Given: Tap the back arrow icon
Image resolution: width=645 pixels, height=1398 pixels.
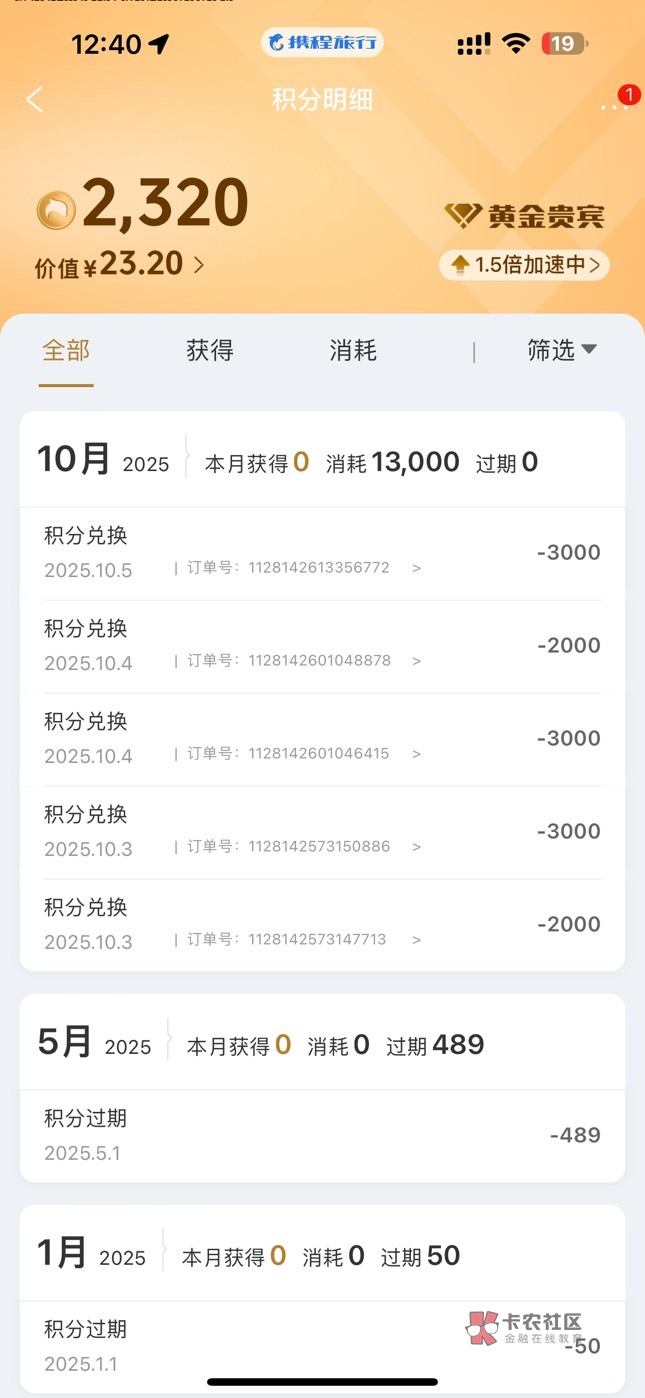Looking at the screenshot, I should (x=35, y=99).
